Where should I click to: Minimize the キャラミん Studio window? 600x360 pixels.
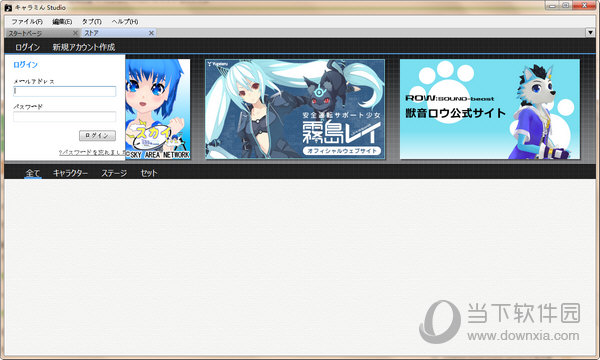coord(552,5)
